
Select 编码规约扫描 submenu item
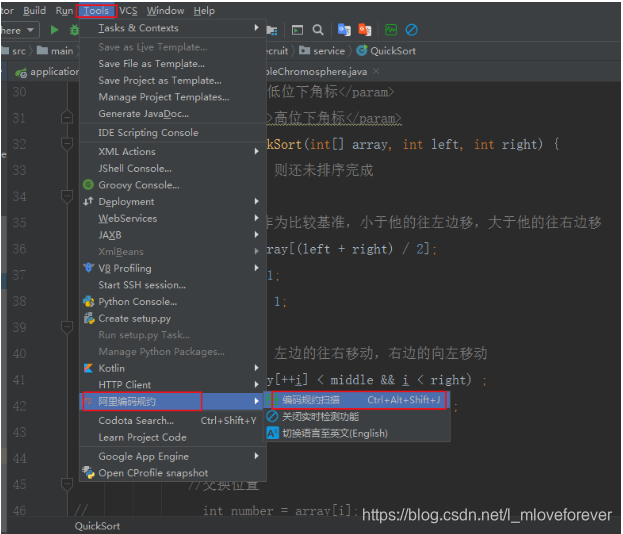[357, 400]
